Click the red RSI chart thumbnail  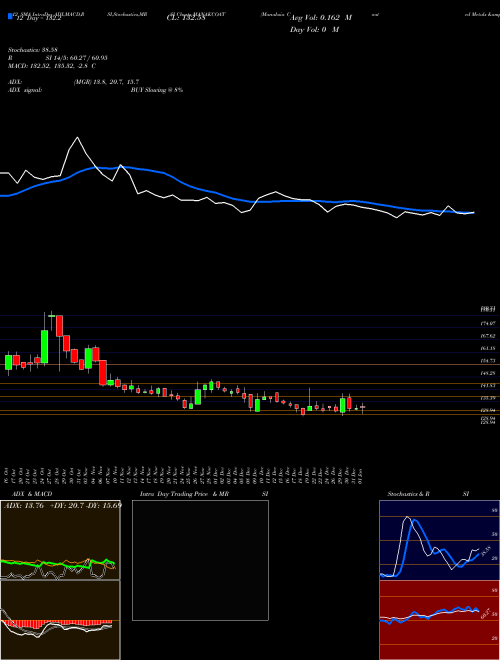click(x=439, y=620)
